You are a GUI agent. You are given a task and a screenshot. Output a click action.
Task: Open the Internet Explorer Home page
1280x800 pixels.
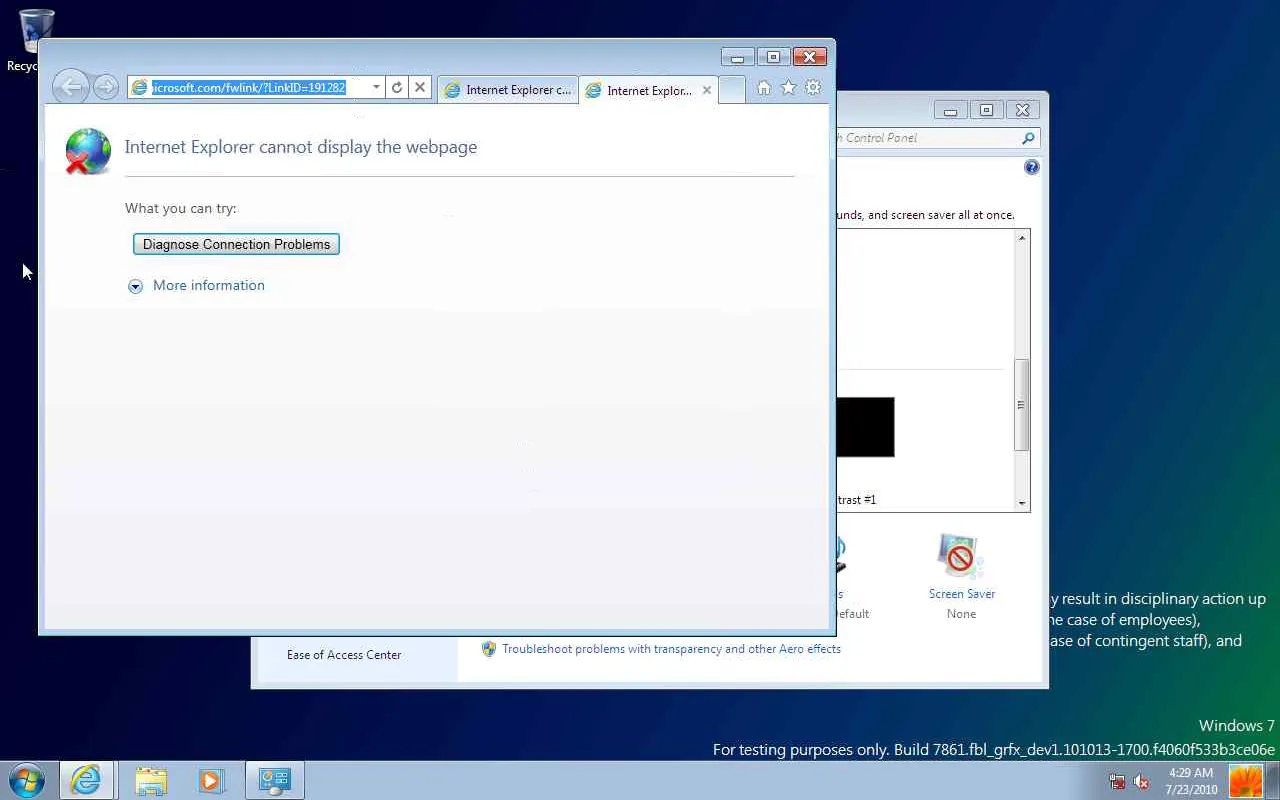764,88
